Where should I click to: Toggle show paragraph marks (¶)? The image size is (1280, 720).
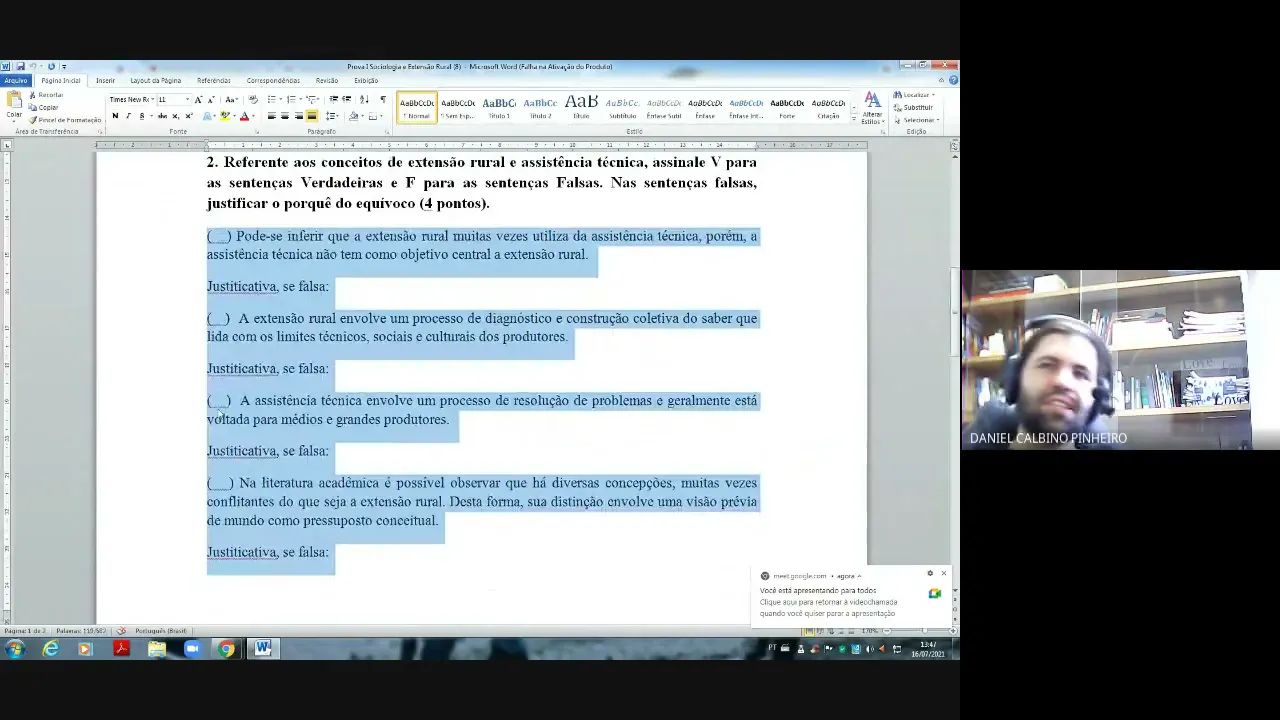(x=383, y=100)
